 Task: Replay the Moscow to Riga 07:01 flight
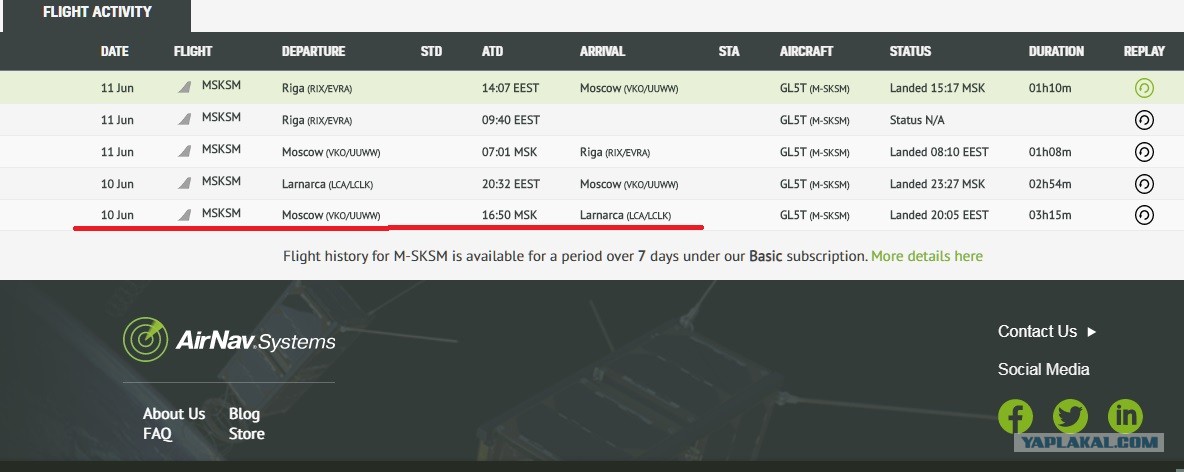coord(1144,152)
